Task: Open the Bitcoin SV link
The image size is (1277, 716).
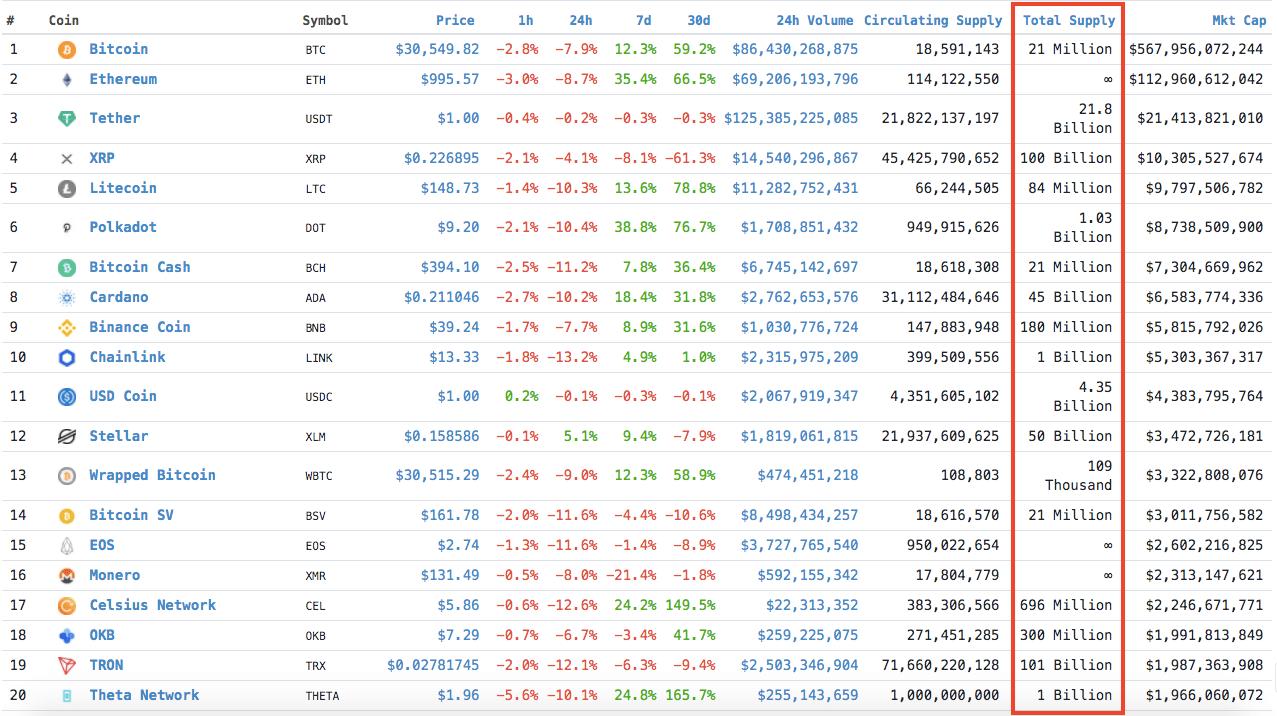Action: [x=131, y=515]
